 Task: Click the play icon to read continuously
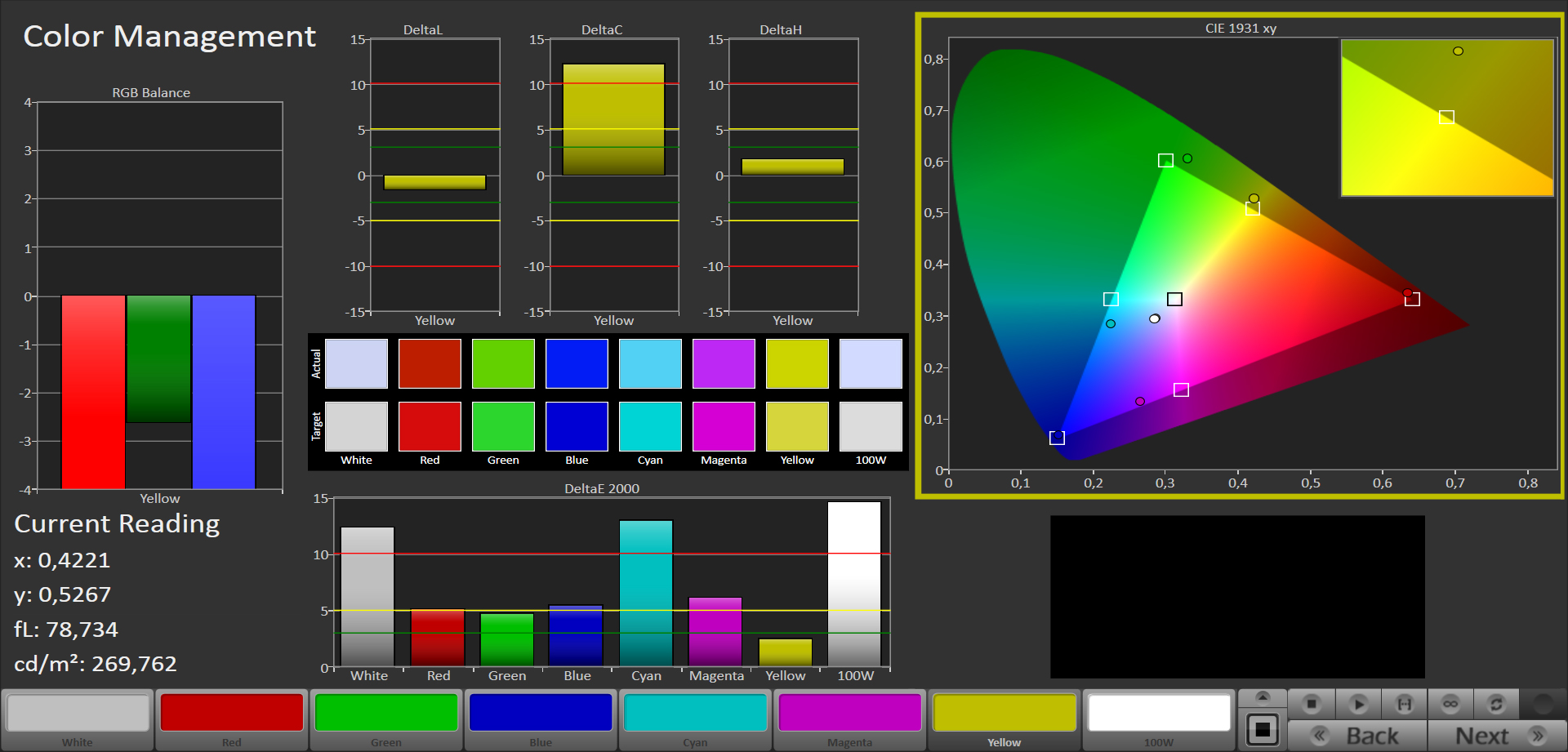pyautogui.click(x=1358, y=703)
